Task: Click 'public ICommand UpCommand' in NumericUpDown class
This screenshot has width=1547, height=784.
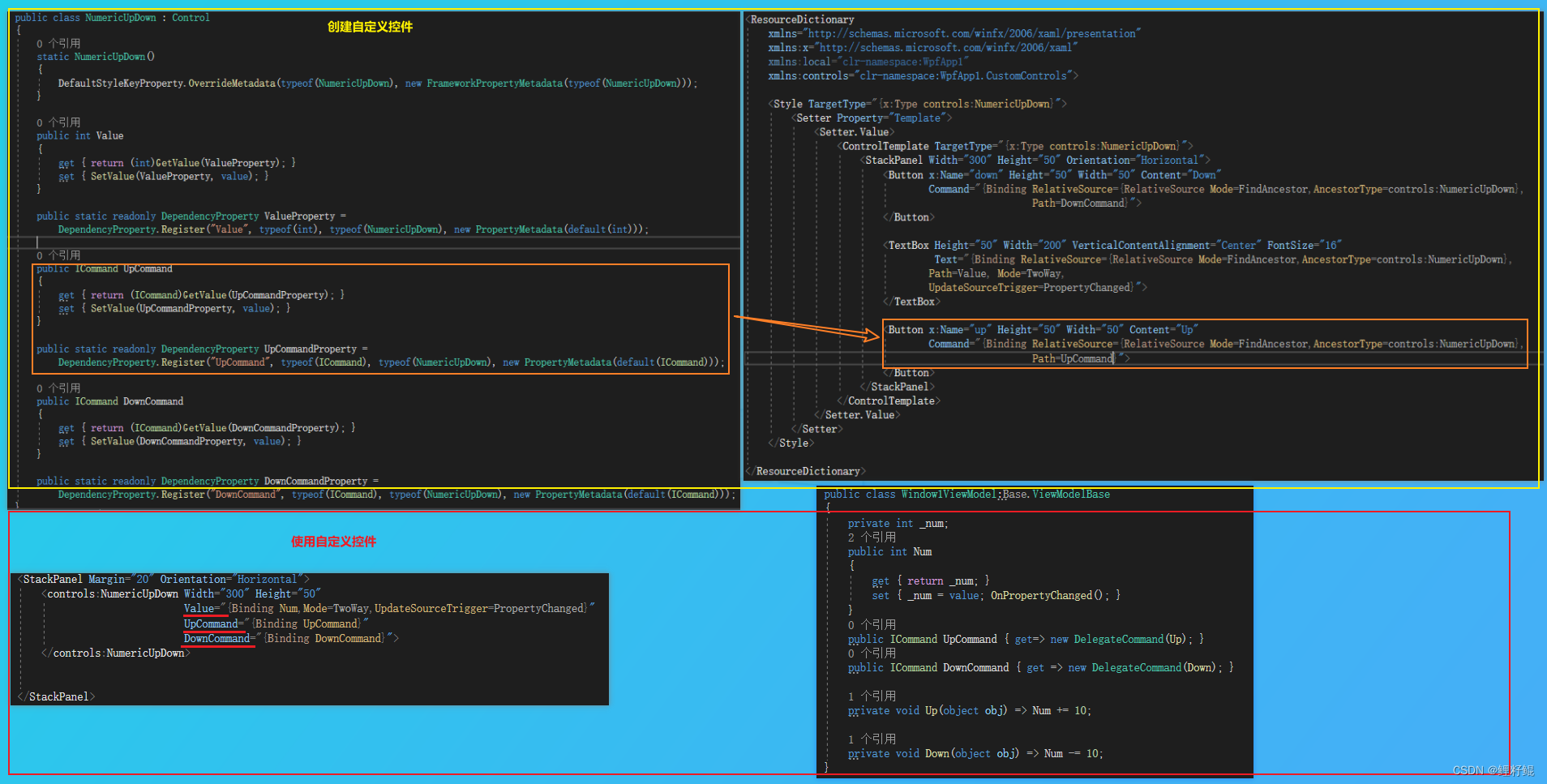Action: (105, 268)
